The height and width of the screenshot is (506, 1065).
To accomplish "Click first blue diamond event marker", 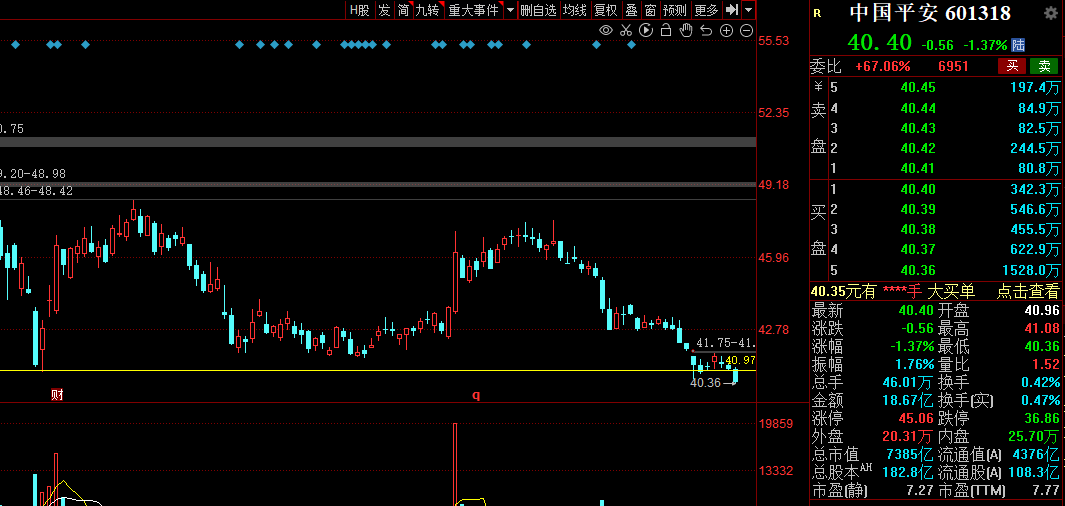I will point(16,45).
